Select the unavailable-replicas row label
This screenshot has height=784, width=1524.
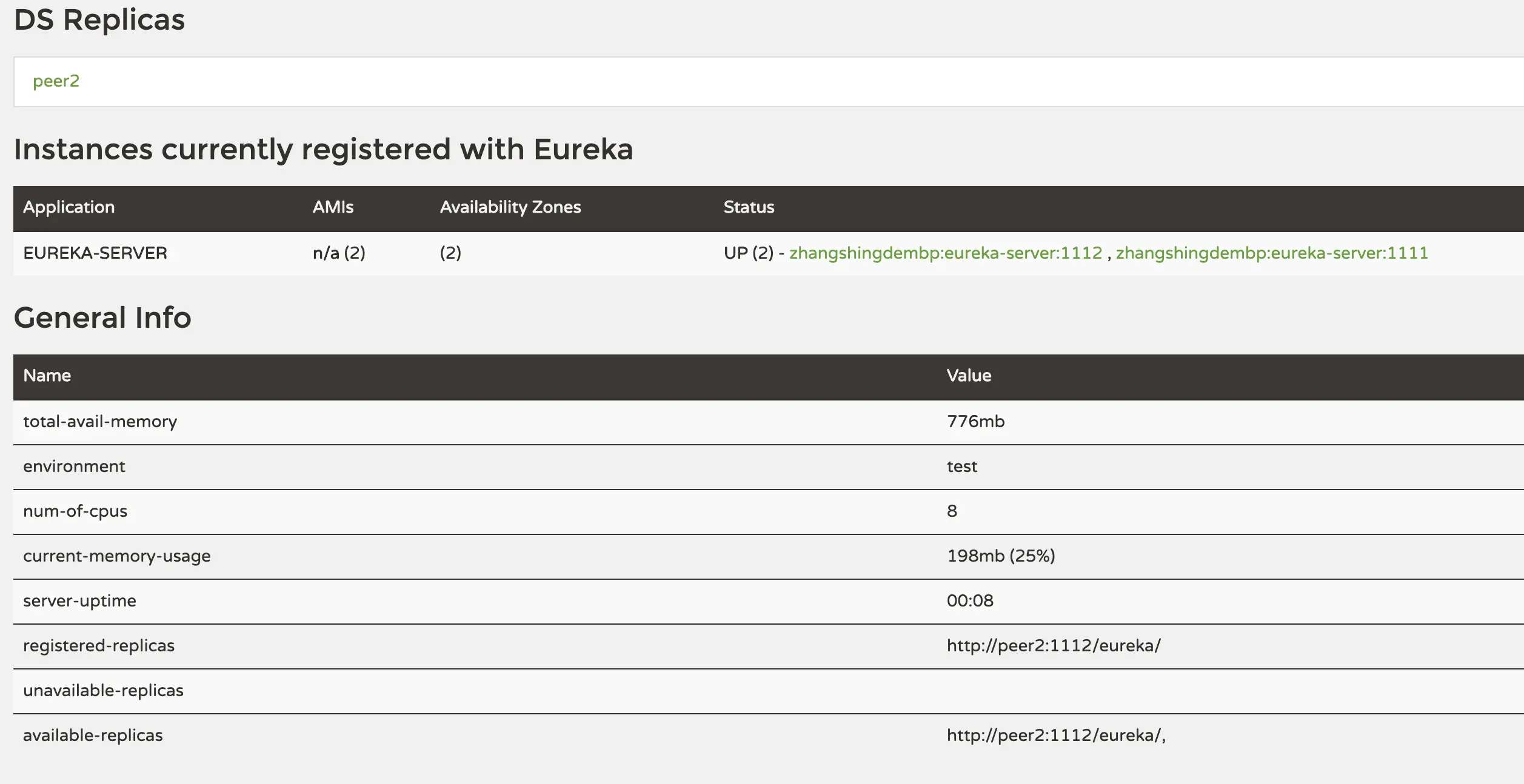coord(103,691)
